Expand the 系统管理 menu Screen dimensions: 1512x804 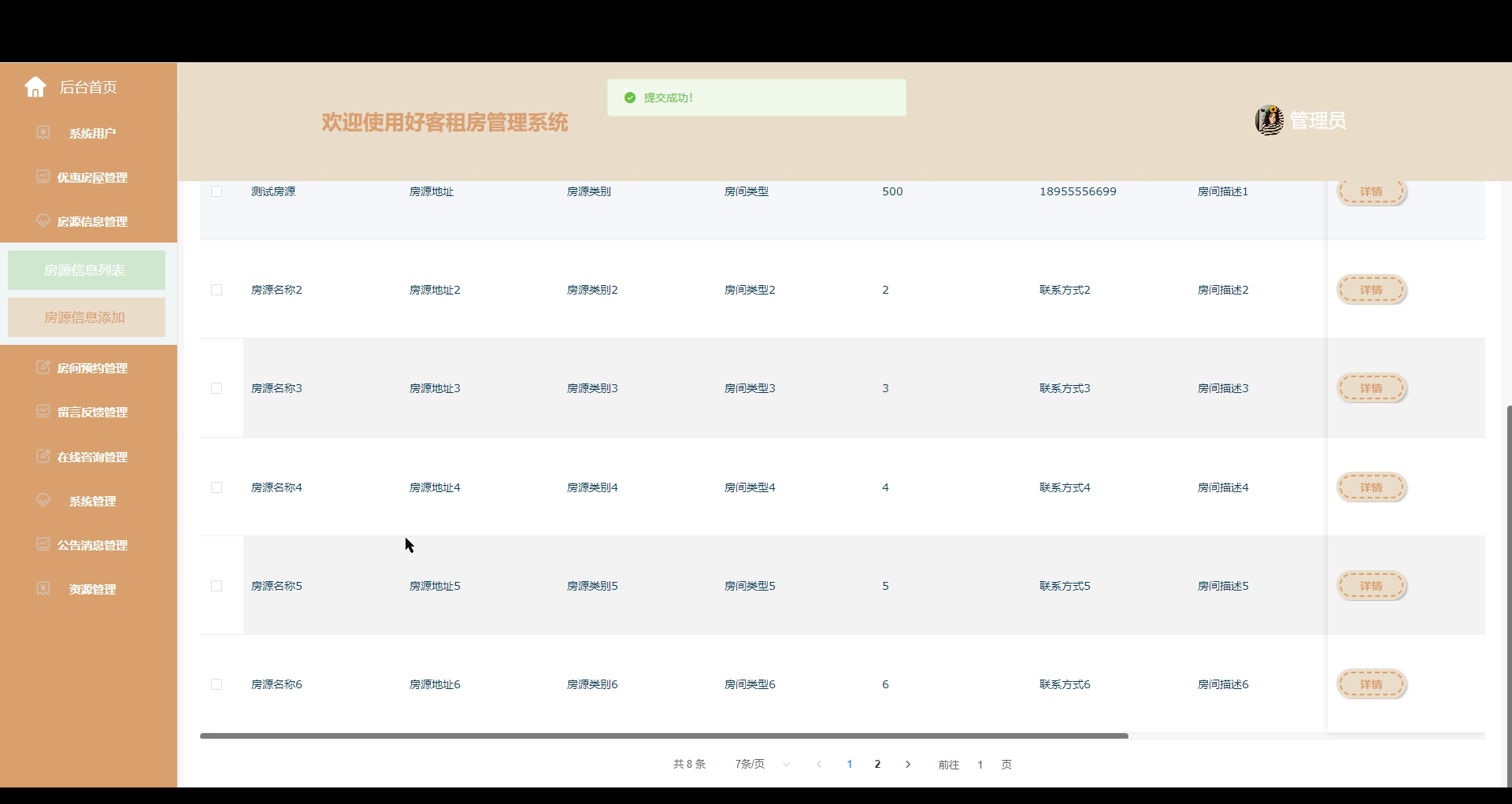pyautogui.click(x=88, y=501)
